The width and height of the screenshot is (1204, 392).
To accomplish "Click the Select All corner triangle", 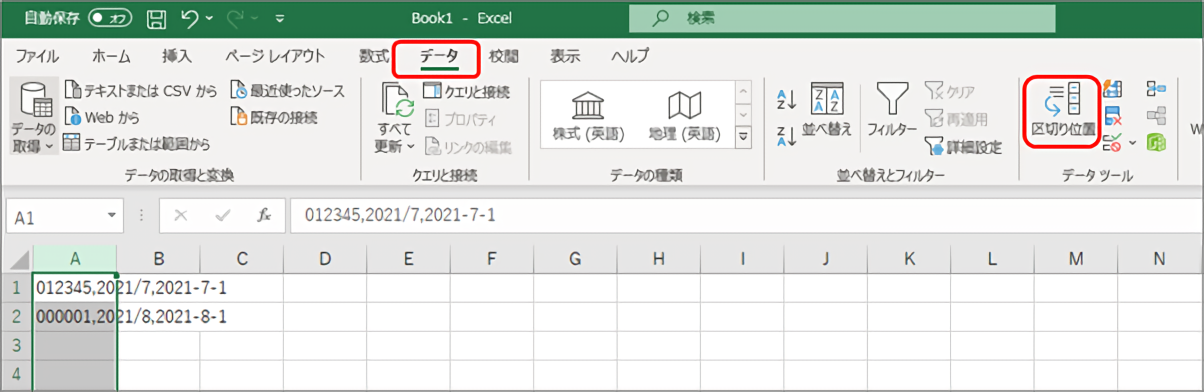I will [x=17, y=259].
